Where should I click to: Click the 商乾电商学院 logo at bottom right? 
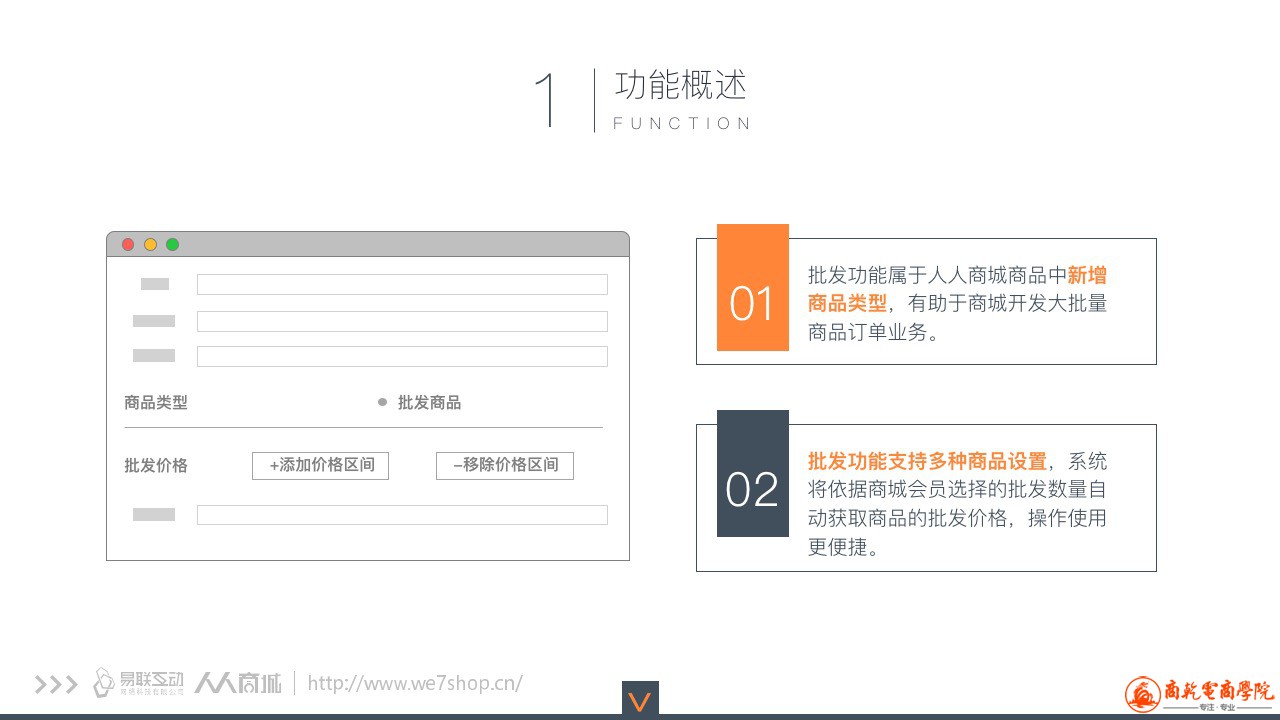1200,694
